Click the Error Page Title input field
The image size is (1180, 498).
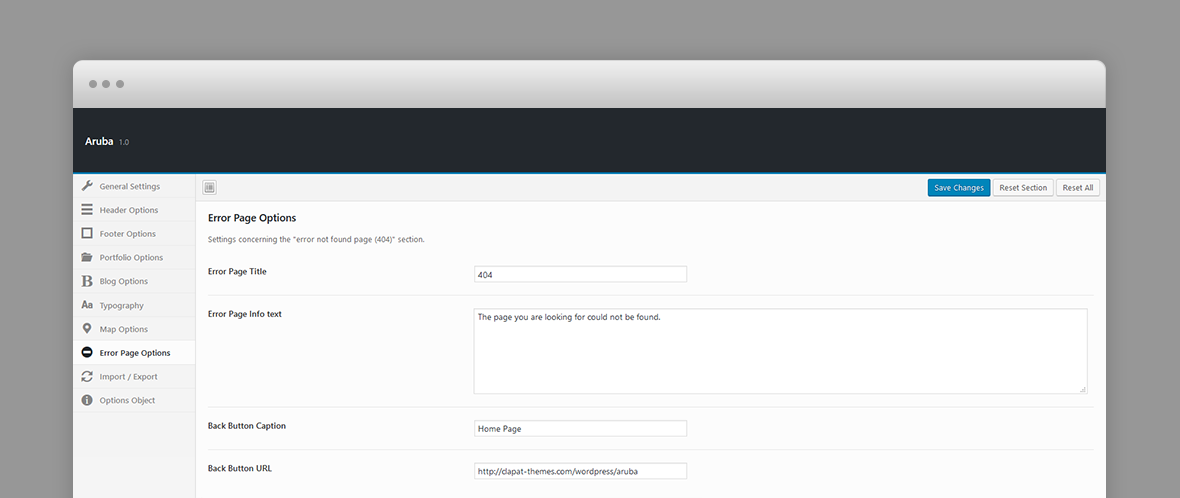click(x=580, y=275)
